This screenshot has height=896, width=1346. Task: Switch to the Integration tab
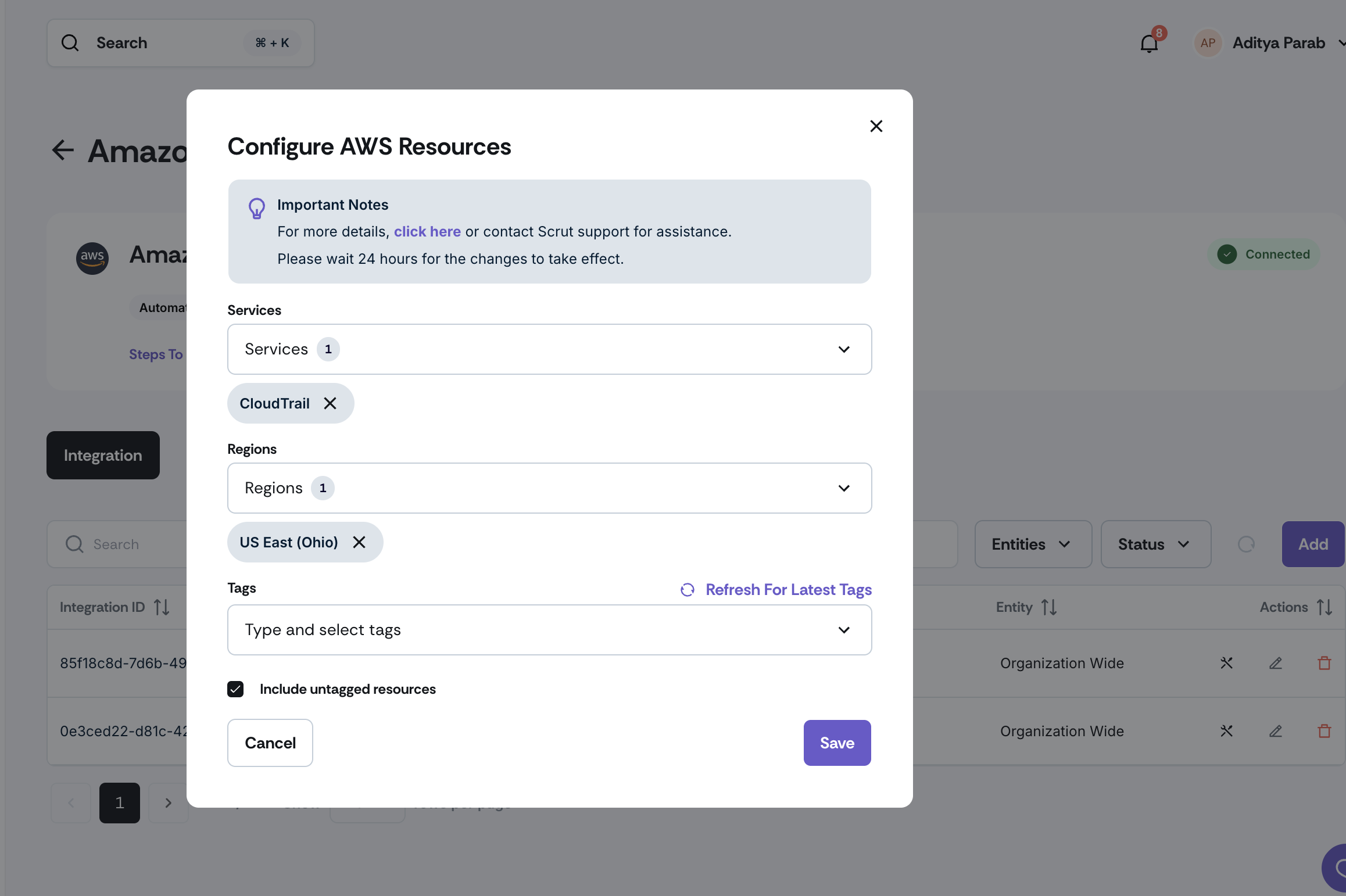(103, 456)
